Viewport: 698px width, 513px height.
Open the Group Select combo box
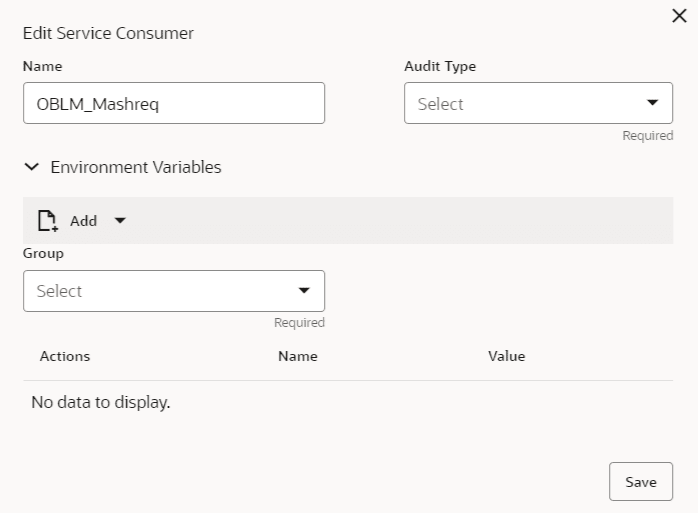pos(160,291)
